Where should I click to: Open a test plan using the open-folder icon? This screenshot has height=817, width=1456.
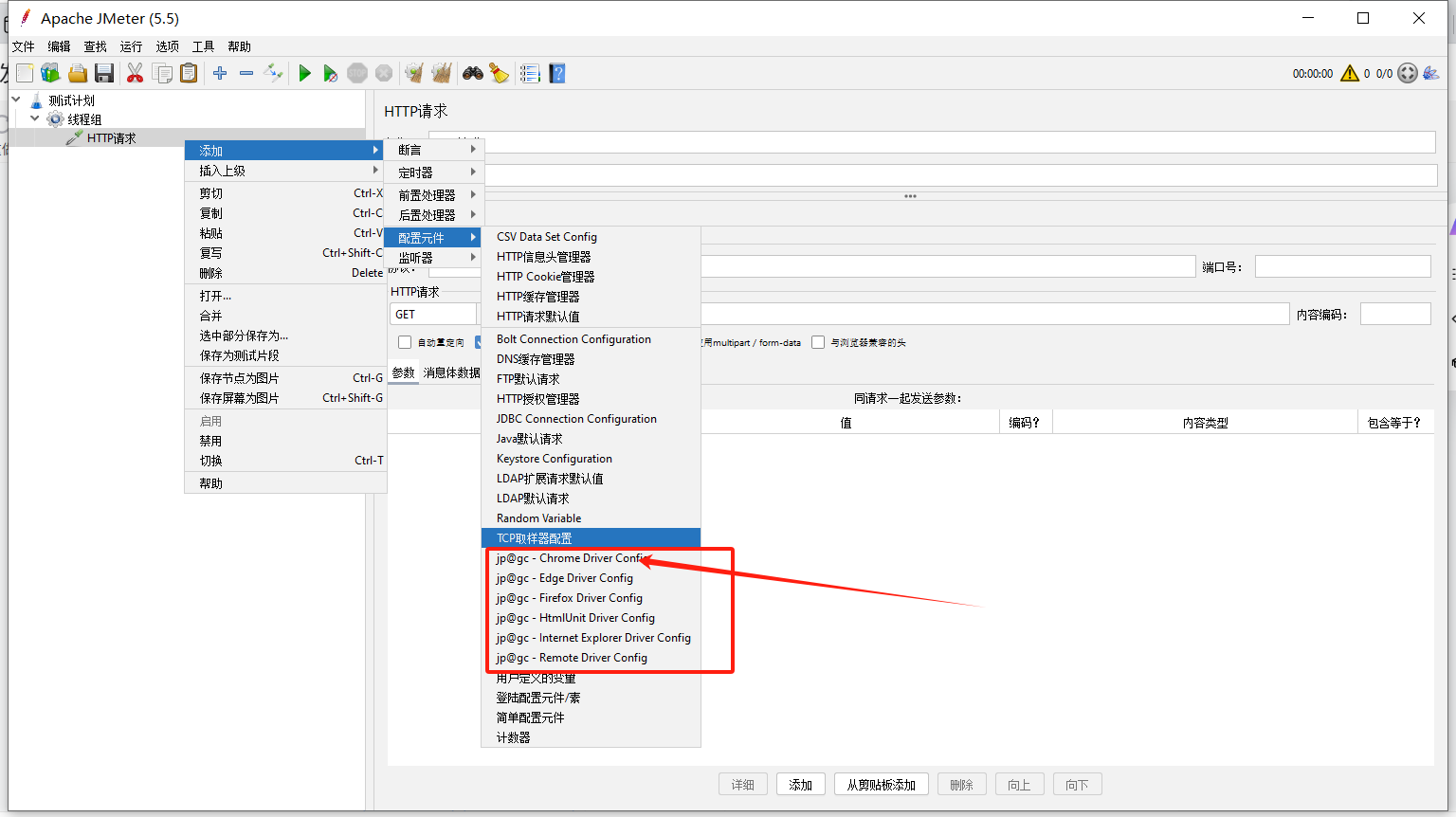(77, 73)
